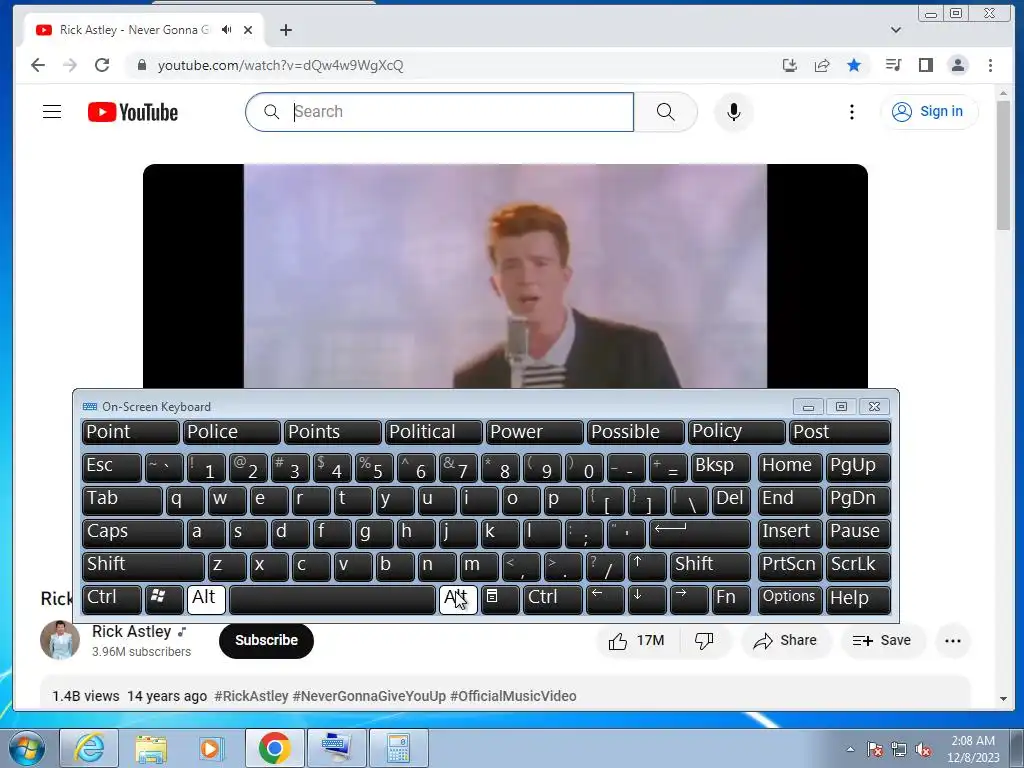Open Internet Explorer from taskbar
Viewport: 1024px width, 768px height.
pos(89,748)
